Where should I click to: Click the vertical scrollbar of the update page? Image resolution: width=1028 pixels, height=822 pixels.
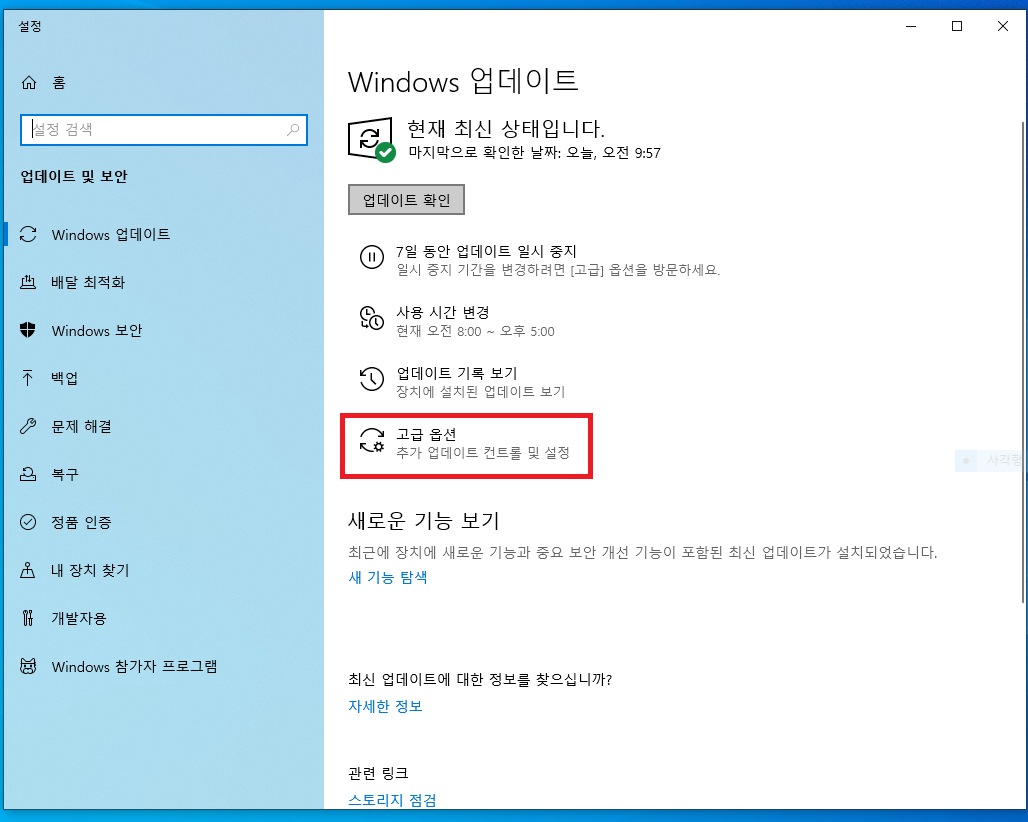1023,361
